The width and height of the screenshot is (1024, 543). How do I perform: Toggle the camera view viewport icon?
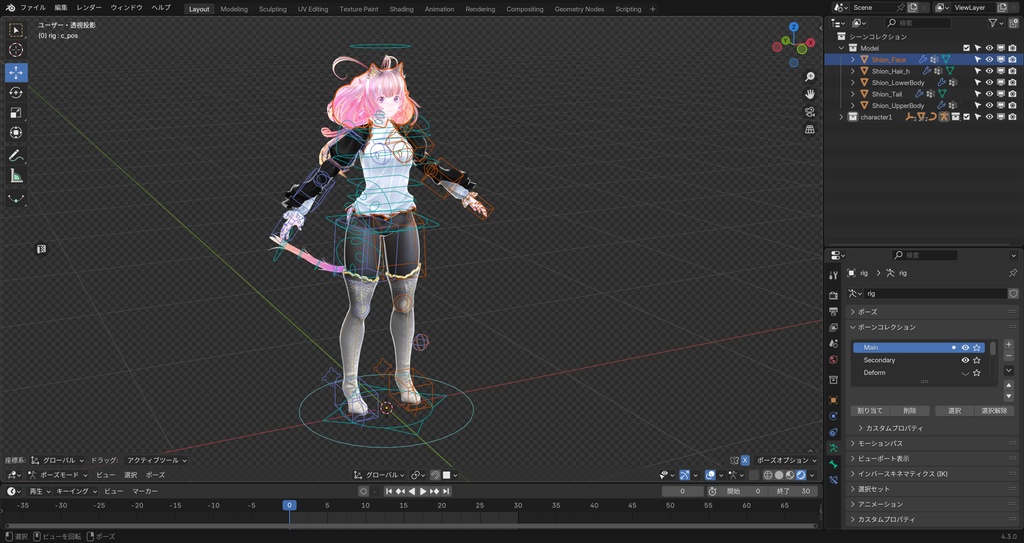coord(810,112)
